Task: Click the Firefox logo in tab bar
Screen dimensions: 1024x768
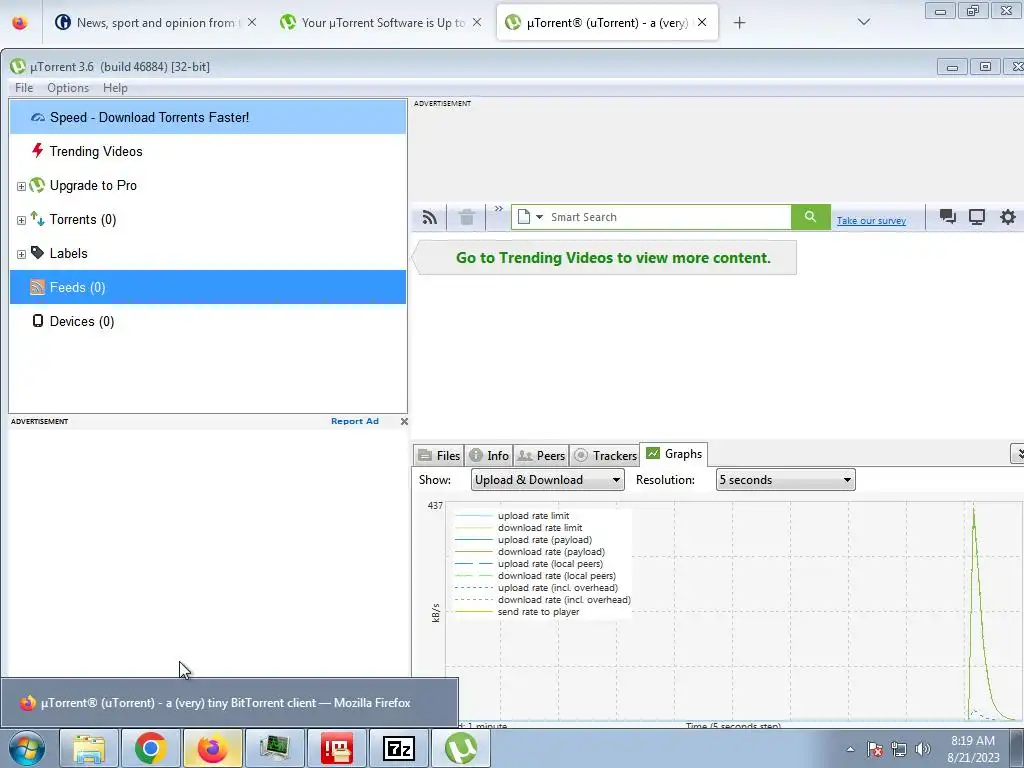Action: coord(20,23)
